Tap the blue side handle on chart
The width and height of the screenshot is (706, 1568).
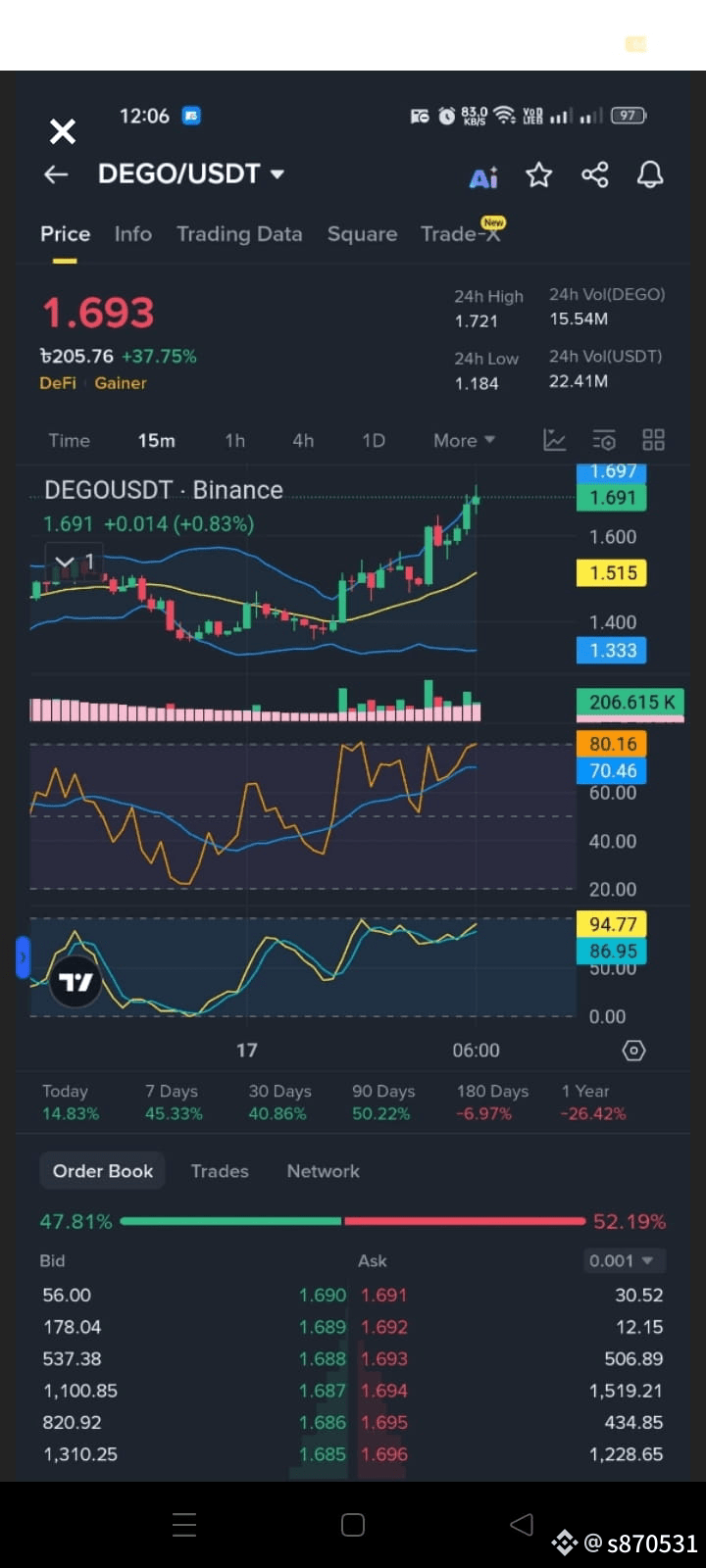tap(23, 957)
